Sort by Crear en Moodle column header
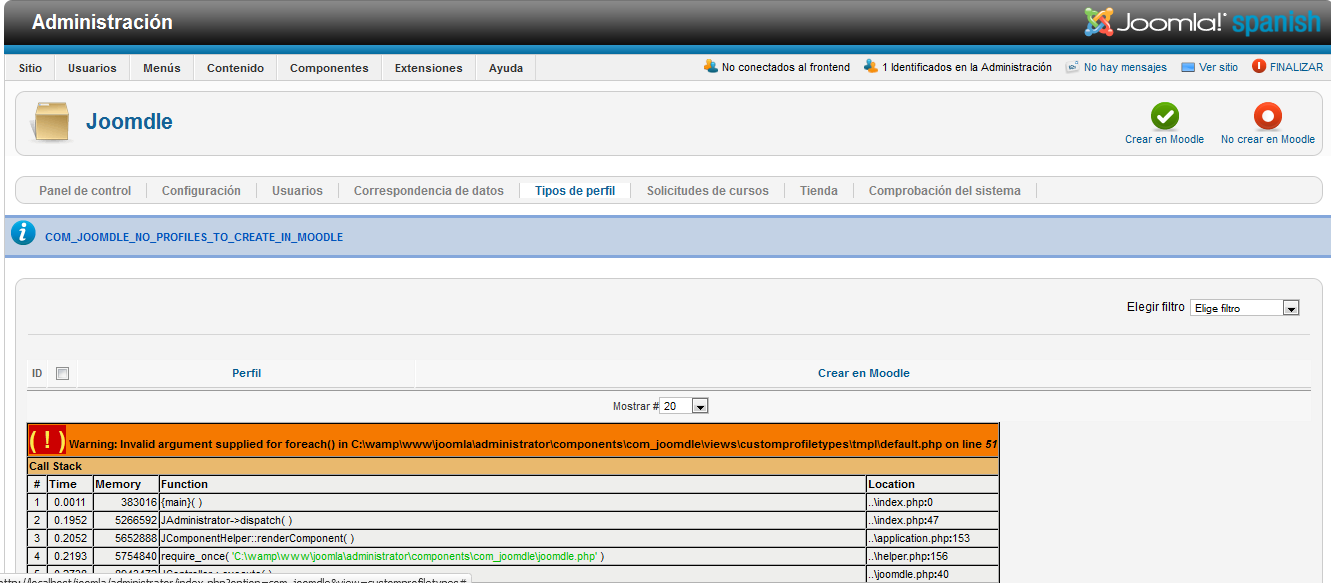The width and height of the screenshot is (1331, 583). (863, 373)
